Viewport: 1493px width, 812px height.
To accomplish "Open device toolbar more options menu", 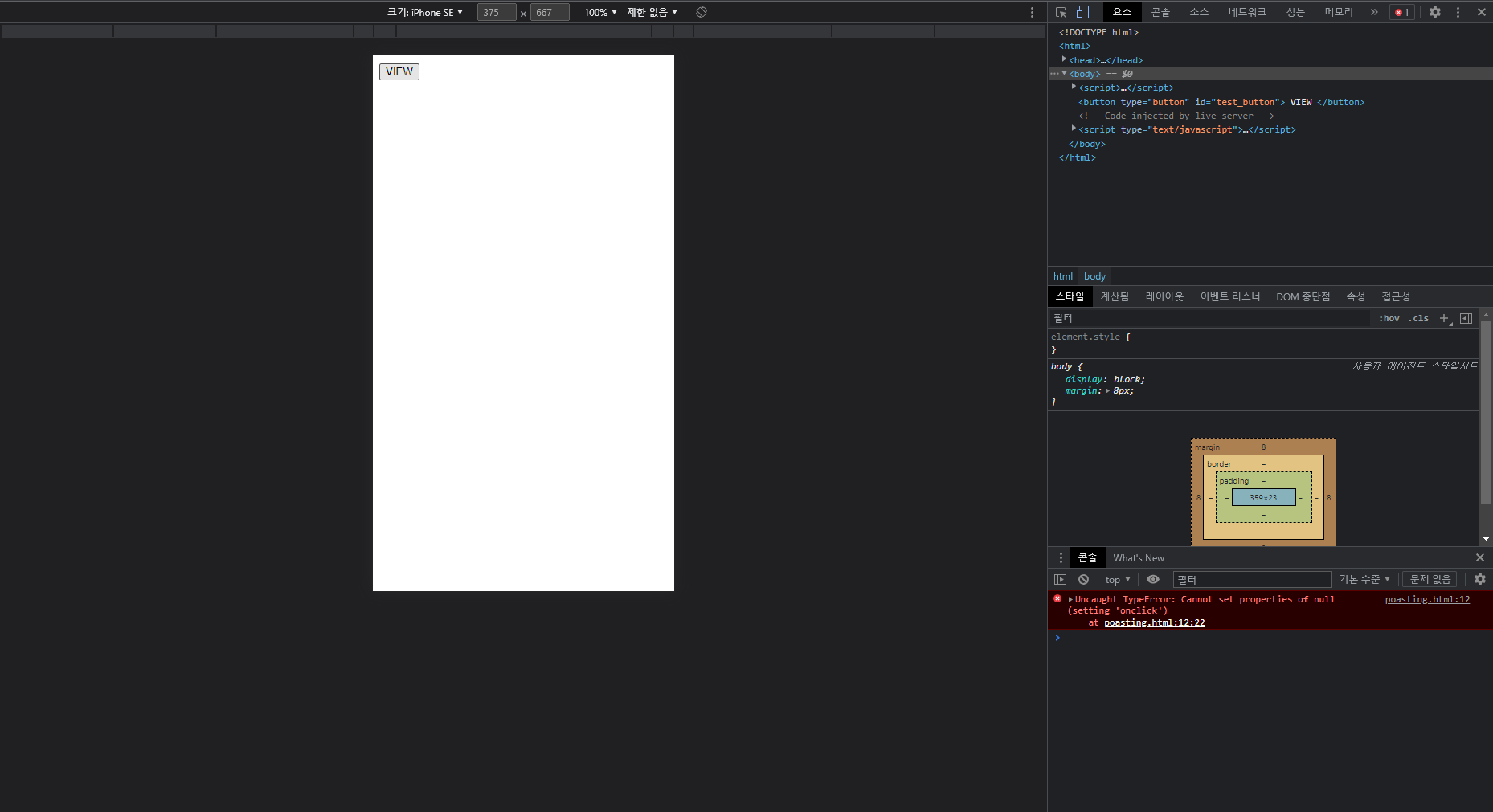I will (x=1033, y=12).
